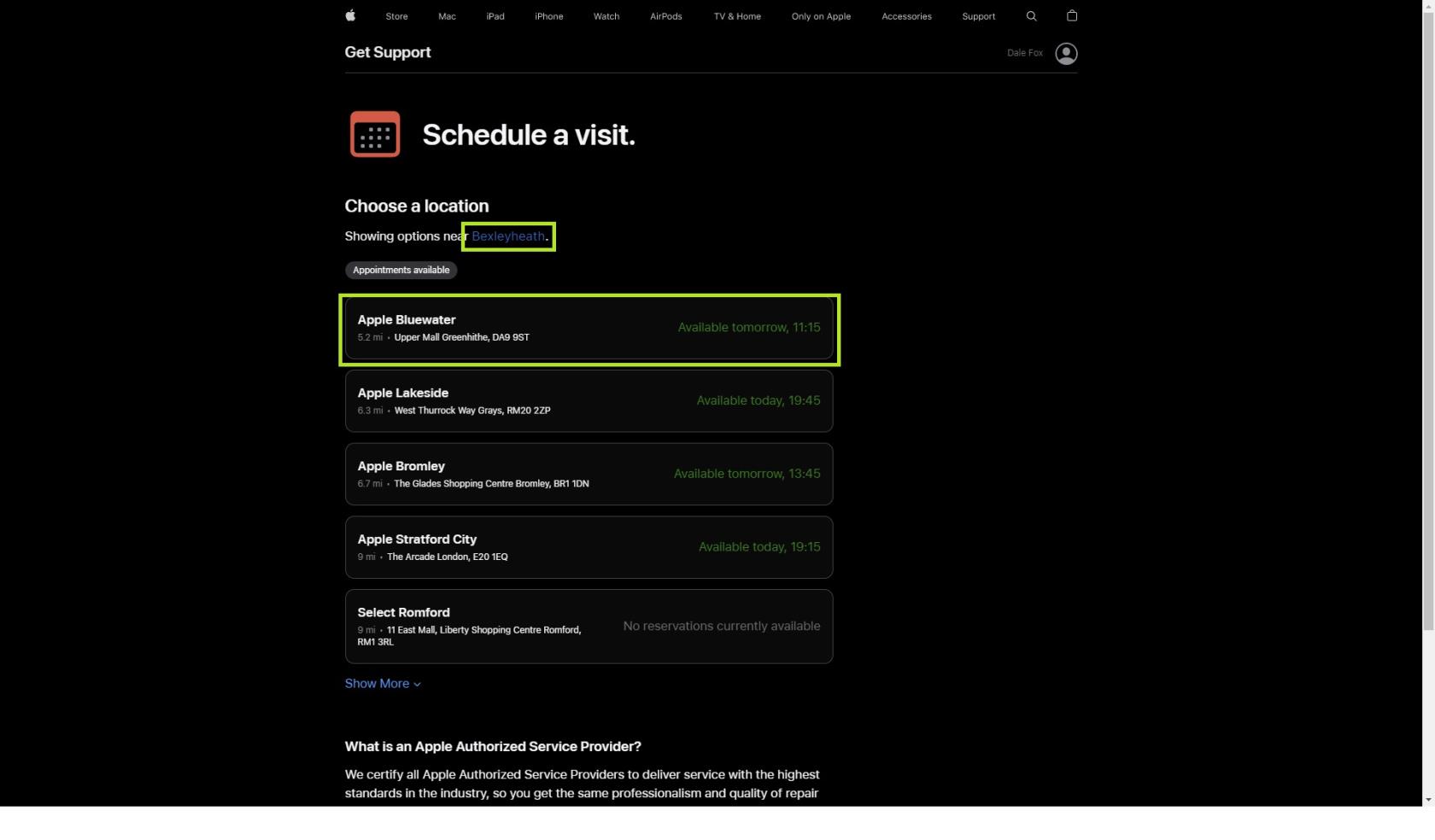Click The Glades Shopping Centre Bromley address
Screen dimensions: 1435x840
(x=491, y=484)
